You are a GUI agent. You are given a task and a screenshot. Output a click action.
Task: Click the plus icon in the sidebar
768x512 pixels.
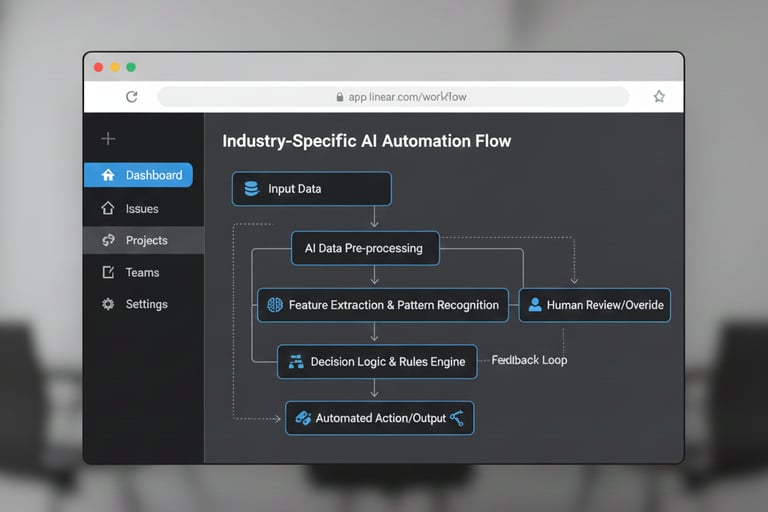pyautogui.click(x=108, y=139)
